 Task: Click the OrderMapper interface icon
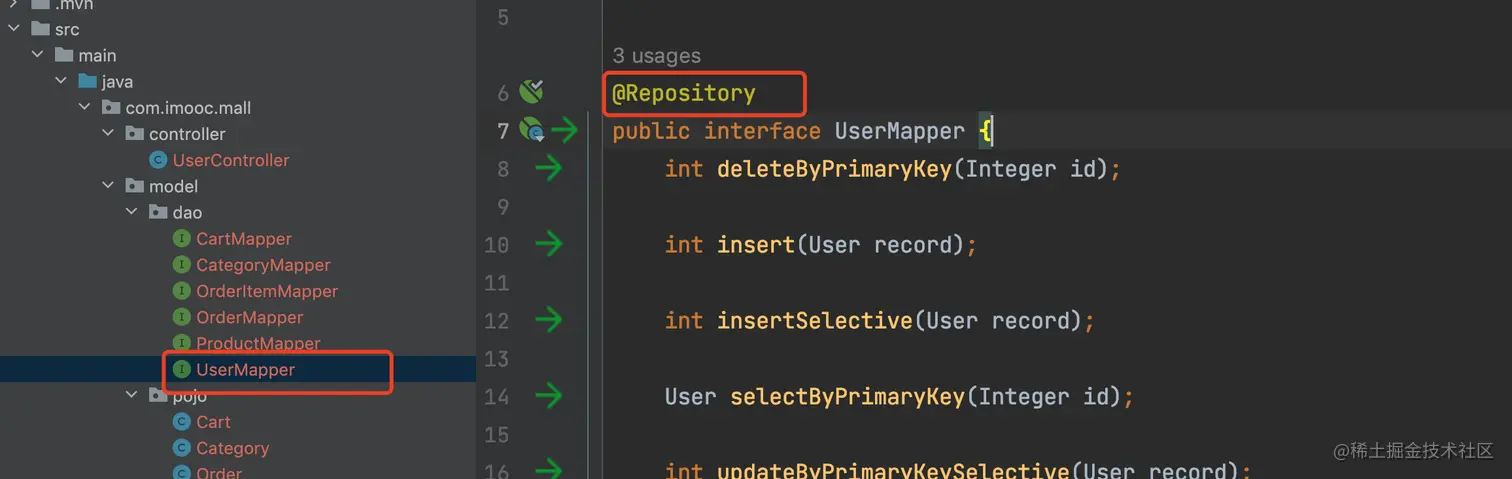point(181,317)
